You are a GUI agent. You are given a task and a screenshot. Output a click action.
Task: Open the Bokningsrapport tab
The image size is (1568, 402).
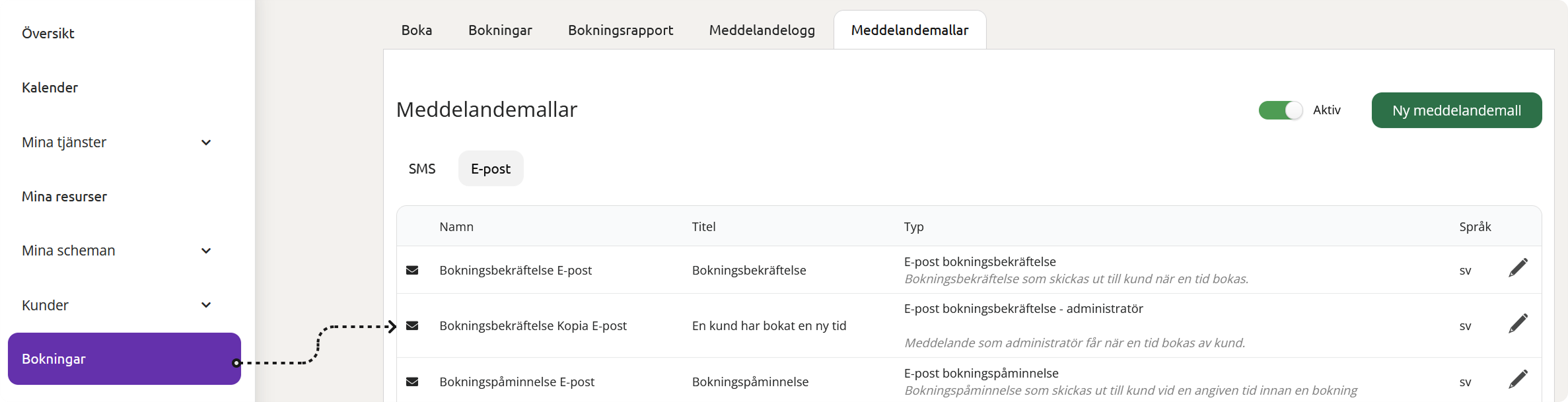pos(620,30)
